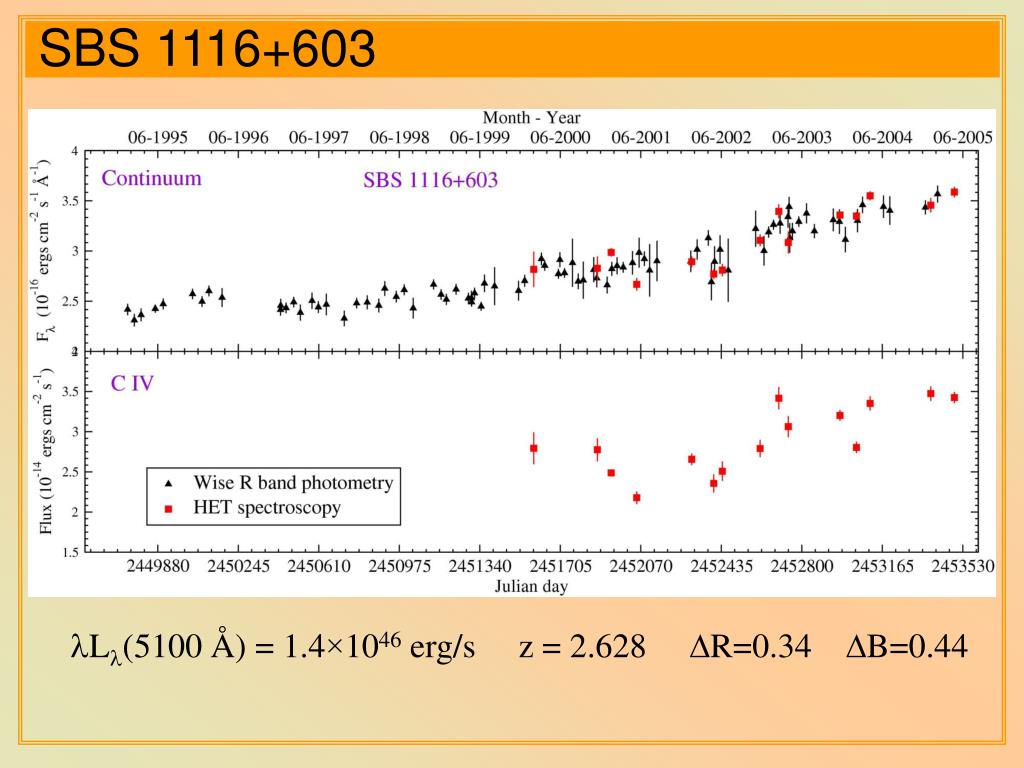Click the luminosity value 1.4×10^46 erg/s

[x=379, y=647]
